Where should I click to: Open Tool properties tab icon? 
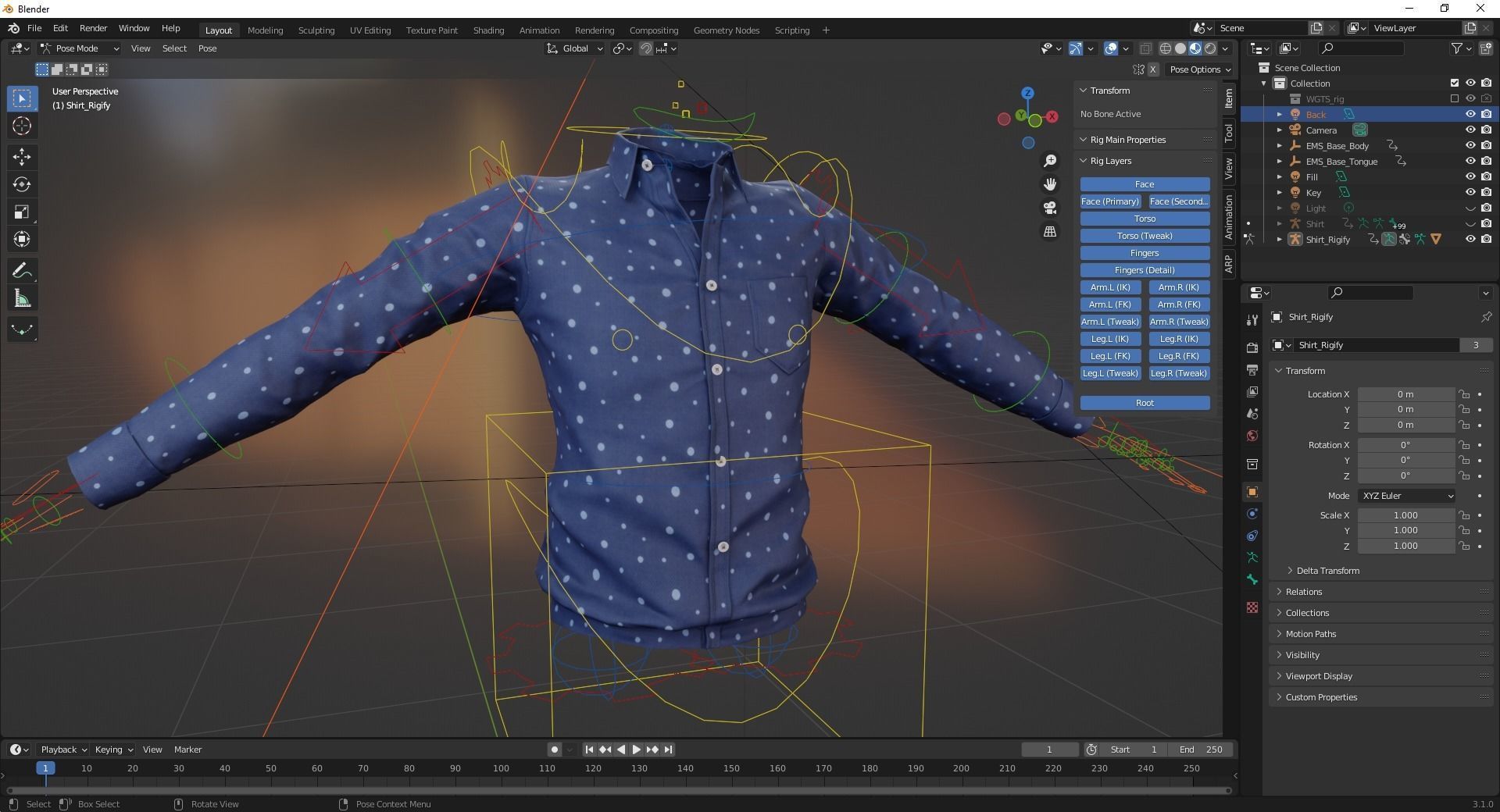pyautogui.click(x=1252, y=319)
